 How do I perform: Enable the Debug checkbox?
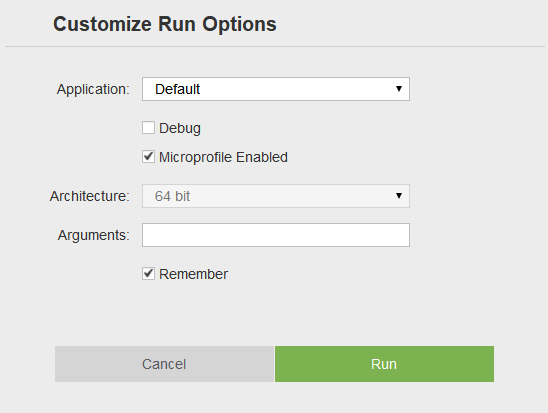tap(148, 128)
